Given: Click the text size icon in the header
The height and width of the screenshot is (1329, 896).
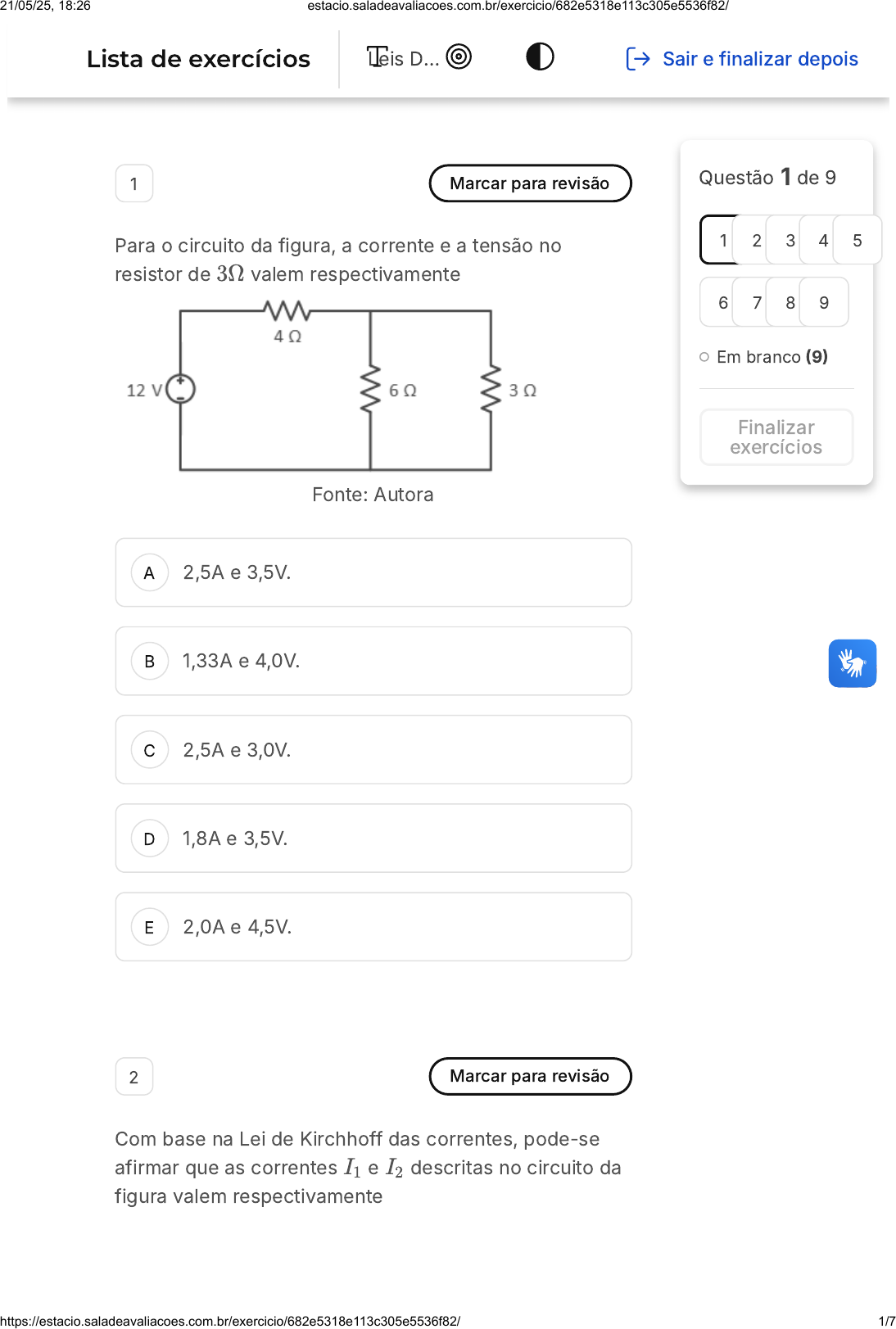Looking at the screenshot, I should (378, 57).
